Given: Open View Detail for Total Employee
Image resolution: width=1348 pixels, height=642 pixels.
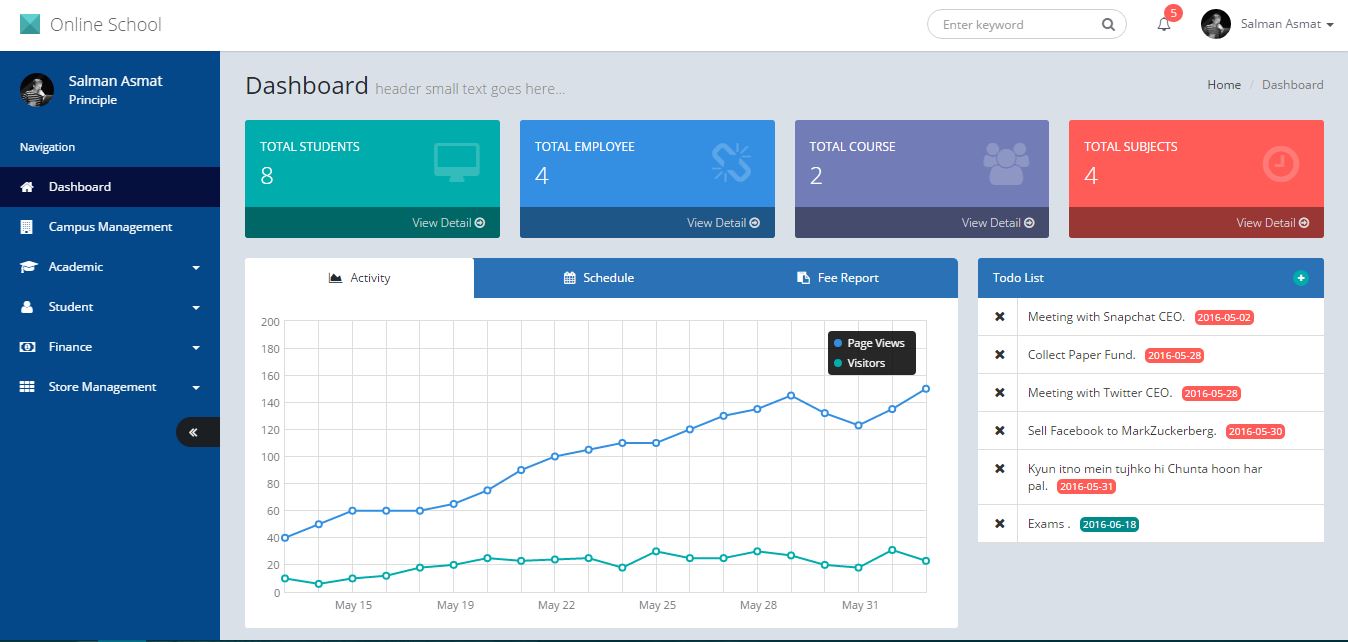Looking at the screenshot, I should 722,223.
